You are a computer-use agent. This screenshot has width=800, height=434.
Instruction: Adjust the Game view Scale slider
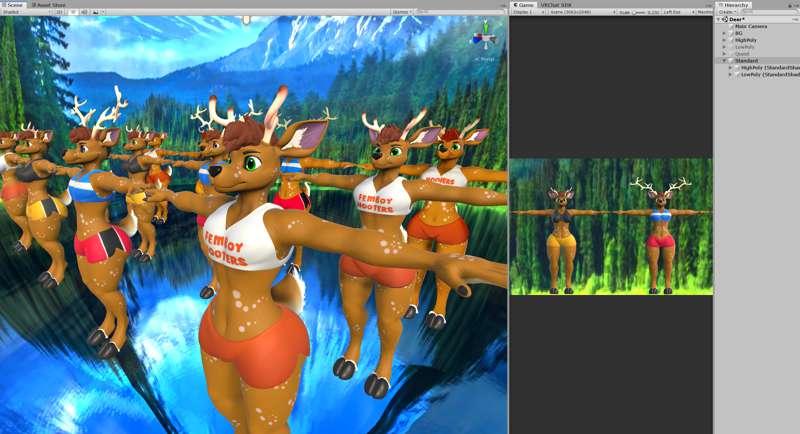[641, 12]
